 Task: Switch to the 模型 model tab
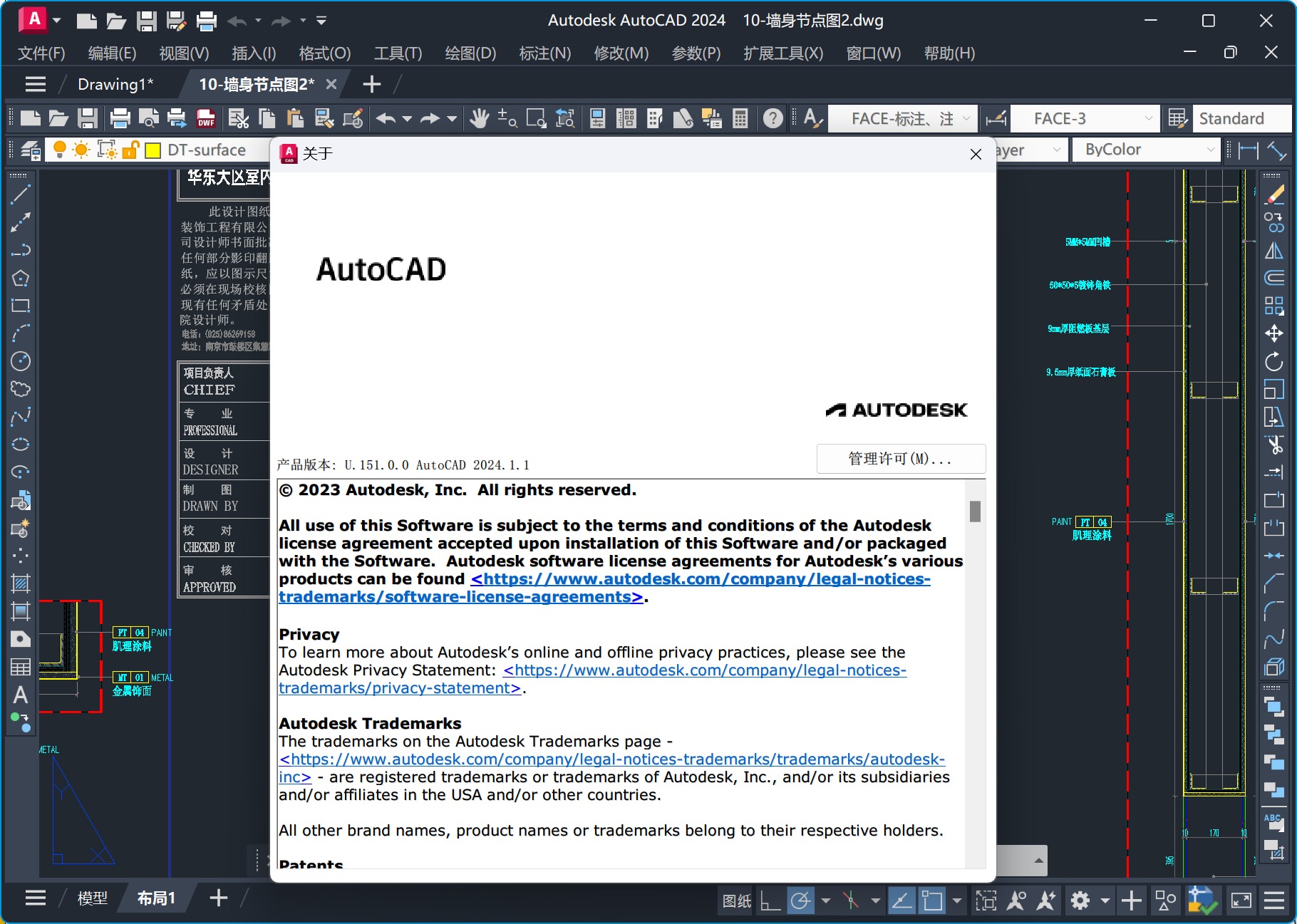[93, 898]
